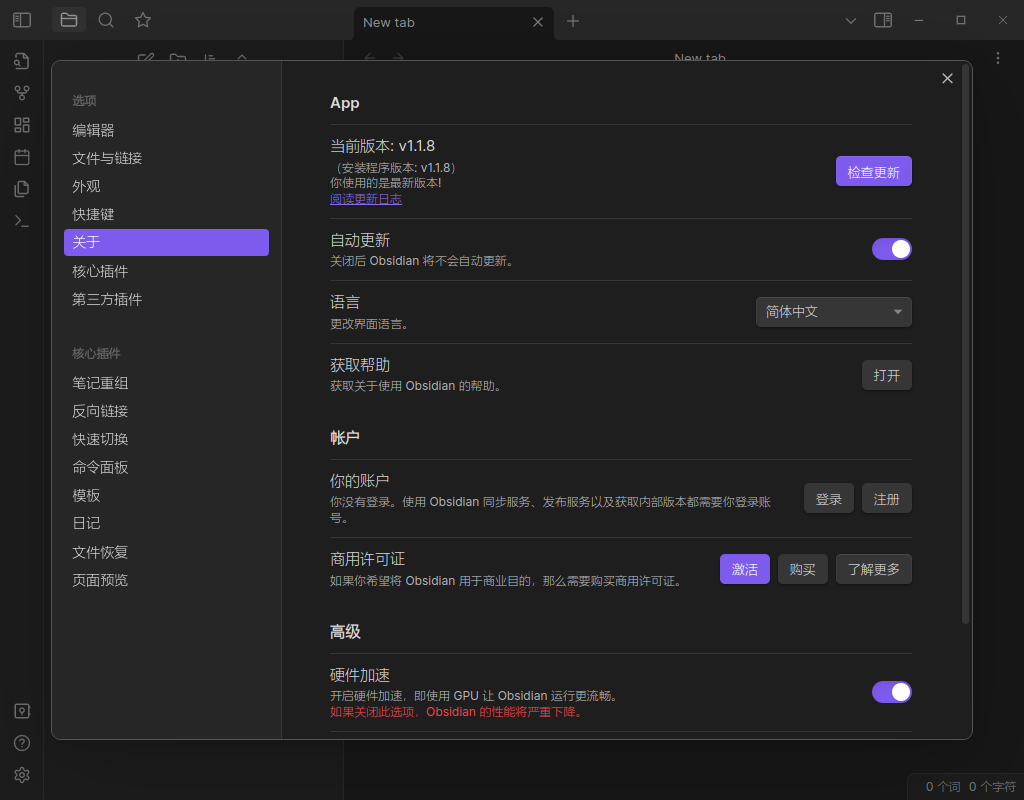Select 外观 in settings sidebar
This screenshot has width=1024, height=800.
(87, 186)
